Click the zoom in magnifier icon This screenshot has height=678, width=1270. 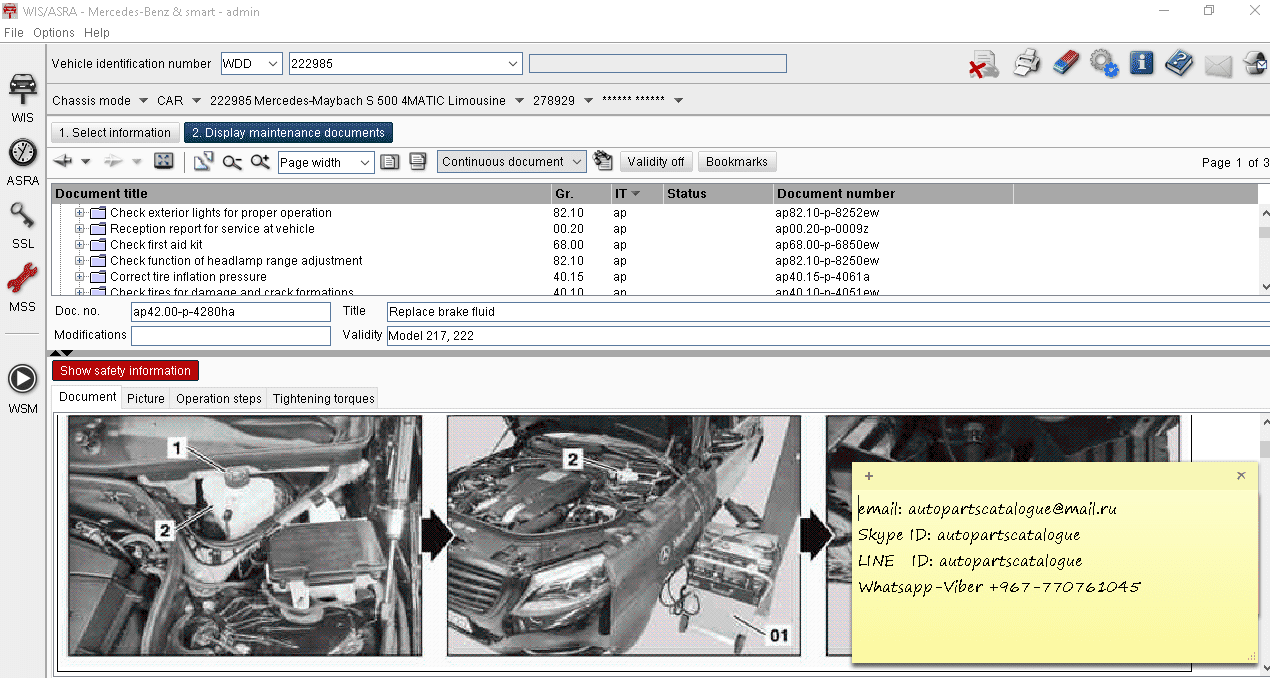(260, 162)
